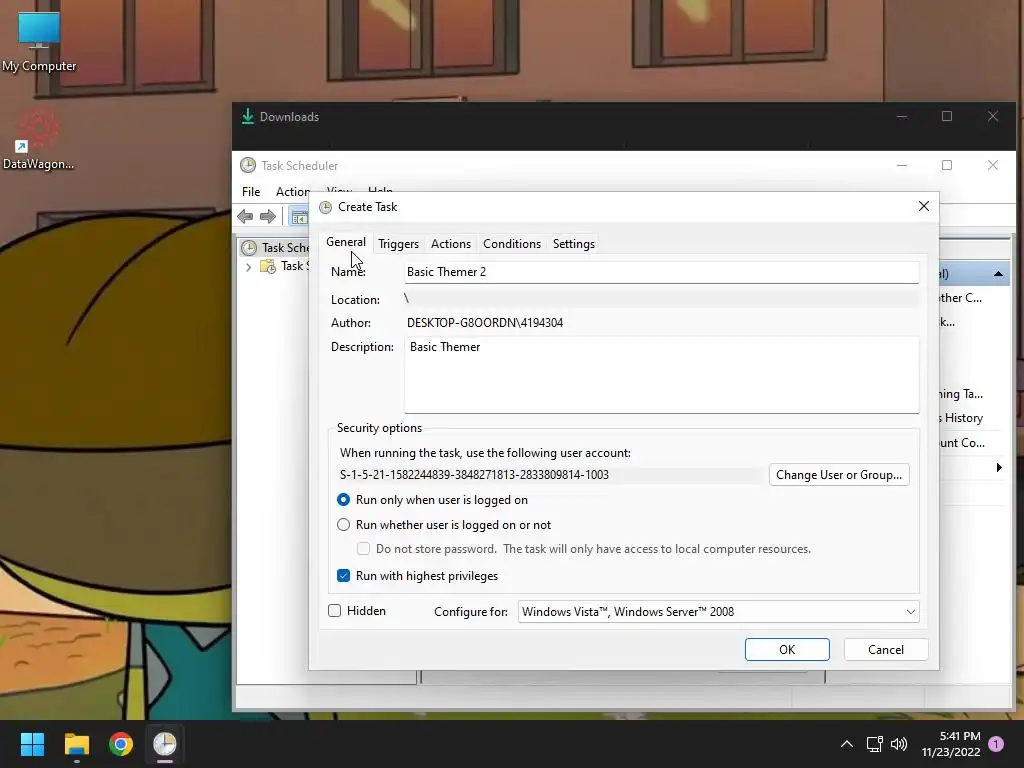
Task: Expand the Task Scheduler Library tree node
Action: pos(248,266)
